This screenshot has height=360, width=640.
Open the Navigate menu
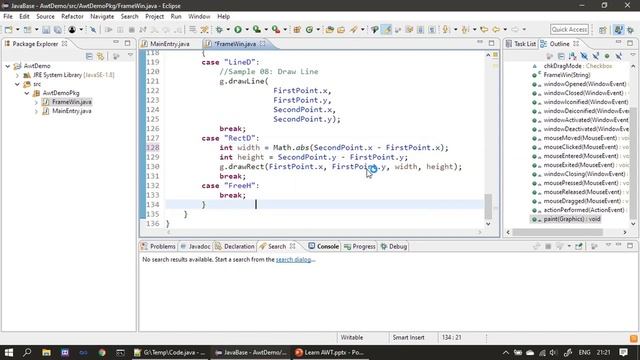(102, 16)
